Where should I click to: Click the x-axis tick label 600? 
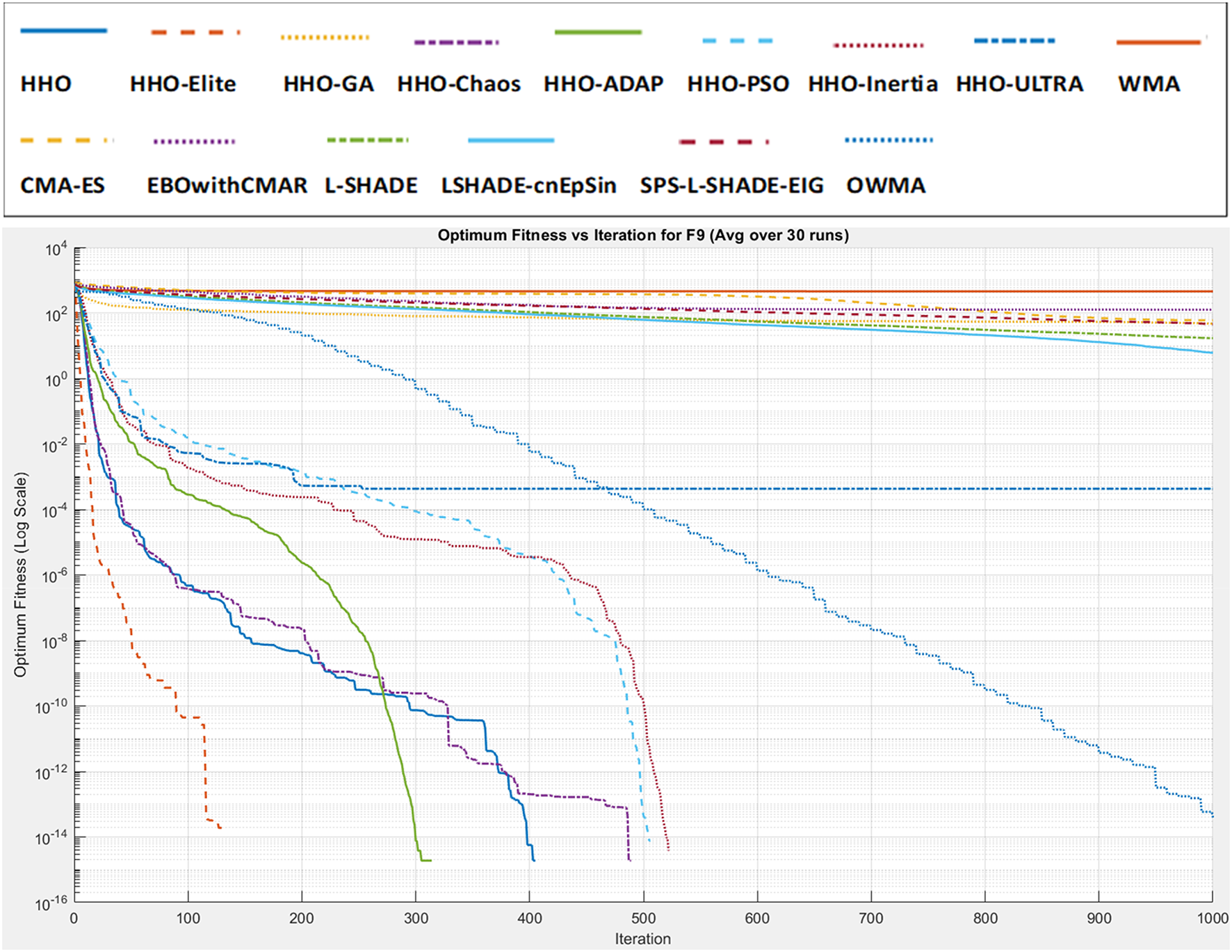click(757, 918)
